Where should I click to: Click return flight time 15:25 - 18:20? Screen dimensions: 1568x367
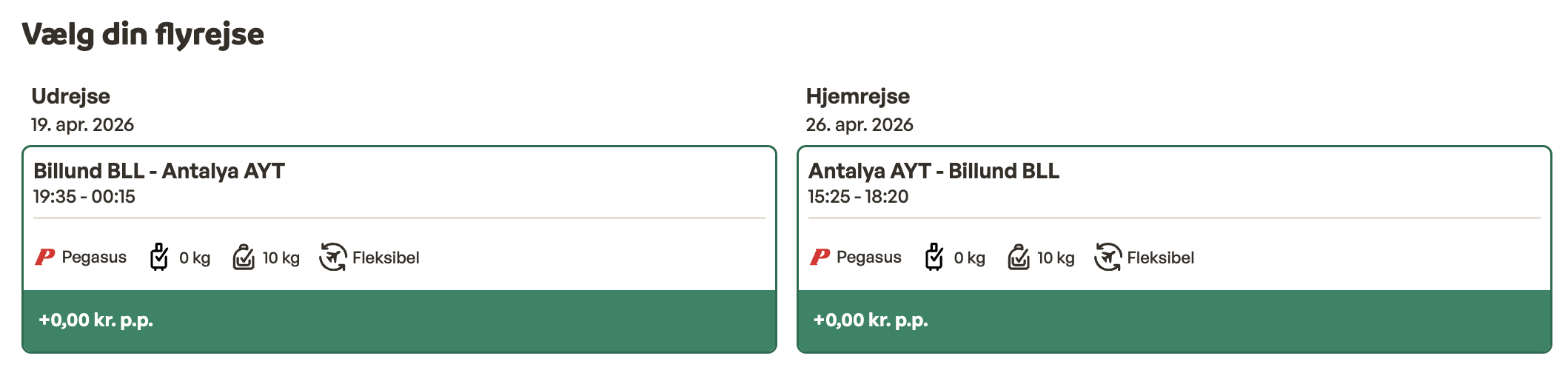[x=858, y=197]
